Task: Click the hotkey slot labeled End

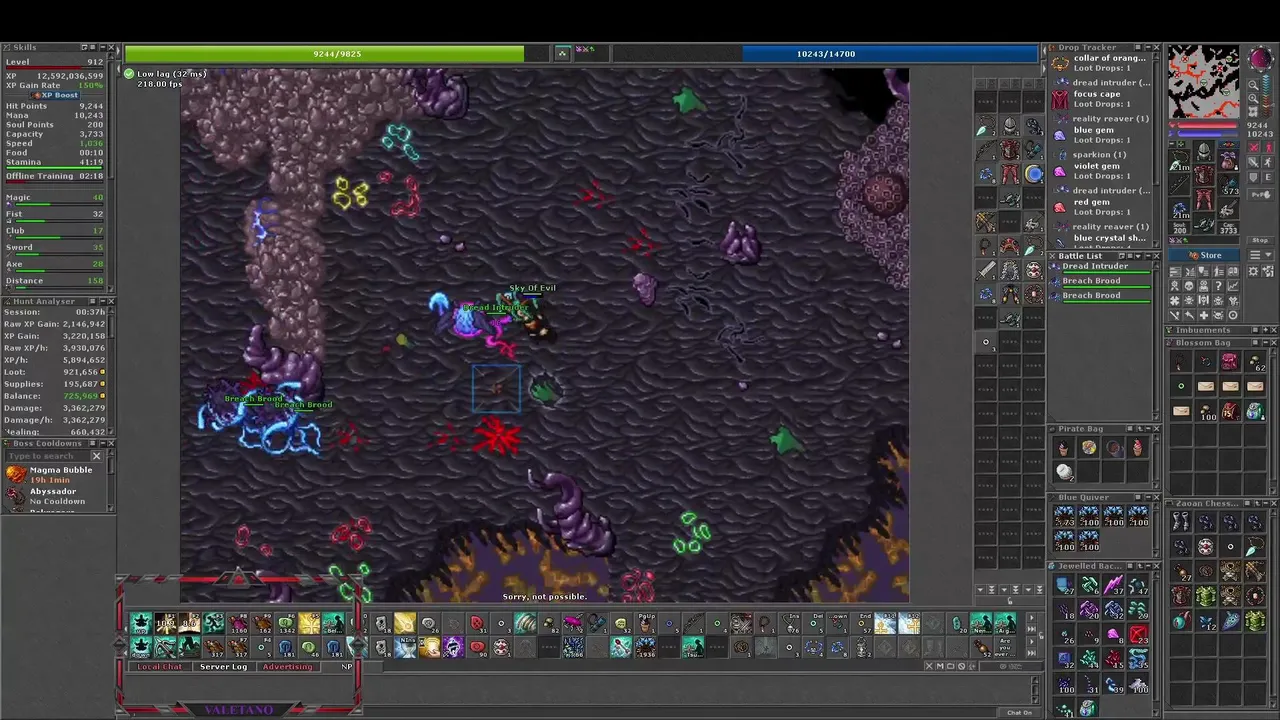Action: (862, 623)
